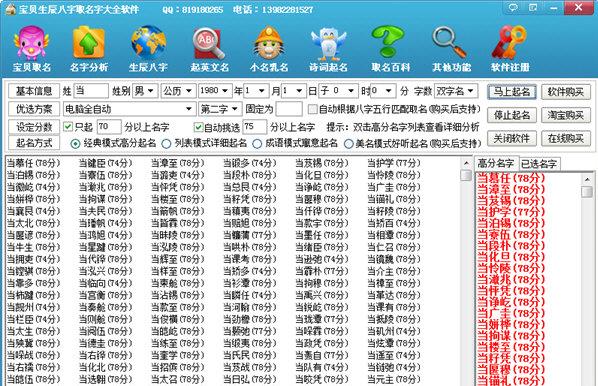Select 美名模式好听起名 radio option
This screenshot has width=598, height=386.
[348, 144]
